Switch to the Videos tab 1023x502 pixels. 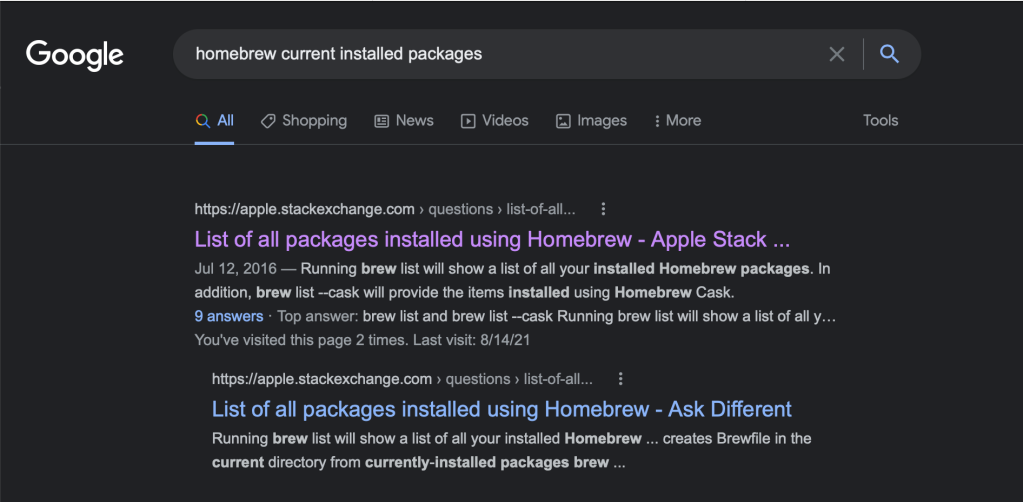tap(504, 121)
